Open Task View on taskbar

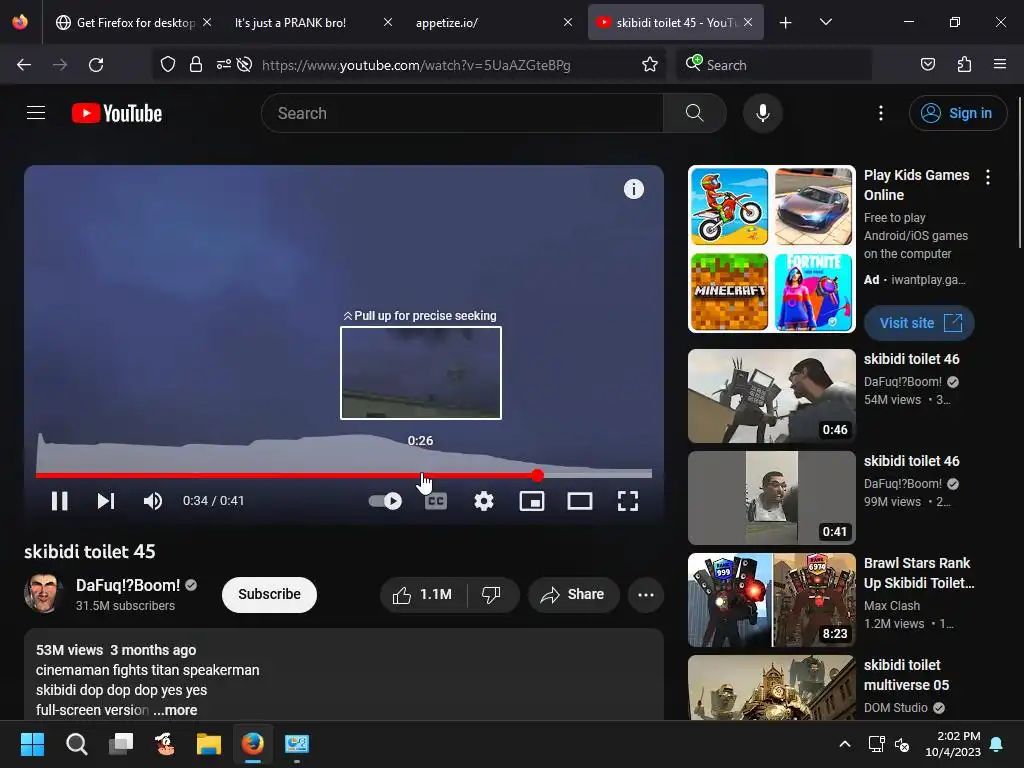[x=121, y=744]
